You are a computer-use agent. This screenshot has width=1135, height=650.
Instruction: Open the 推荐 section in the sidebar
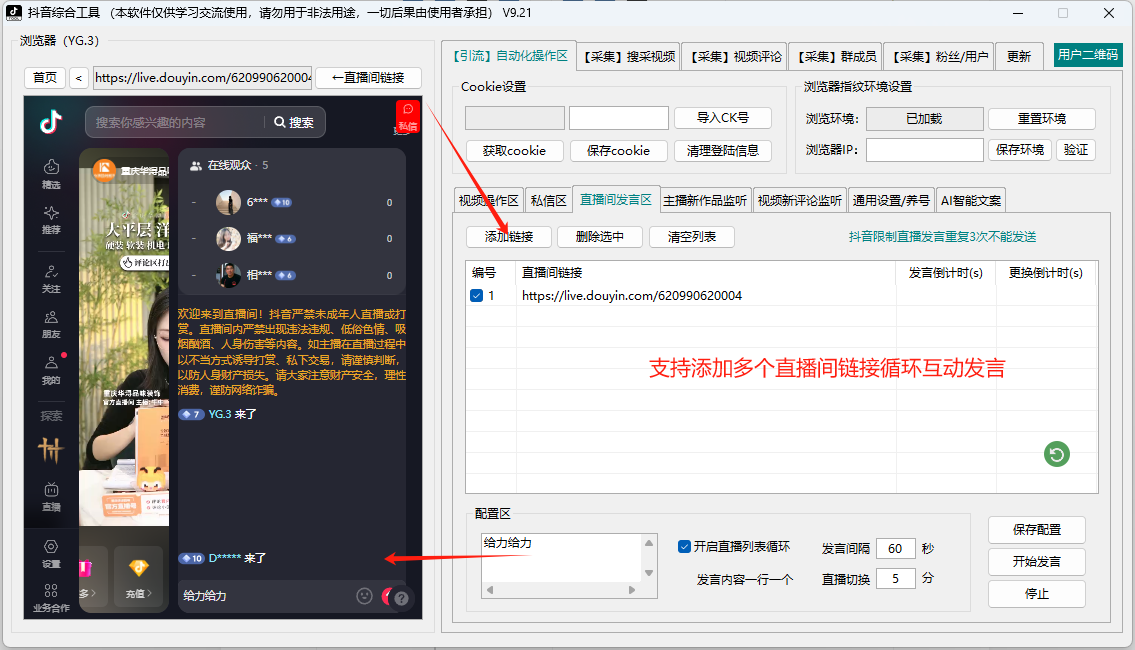(51, 213)
